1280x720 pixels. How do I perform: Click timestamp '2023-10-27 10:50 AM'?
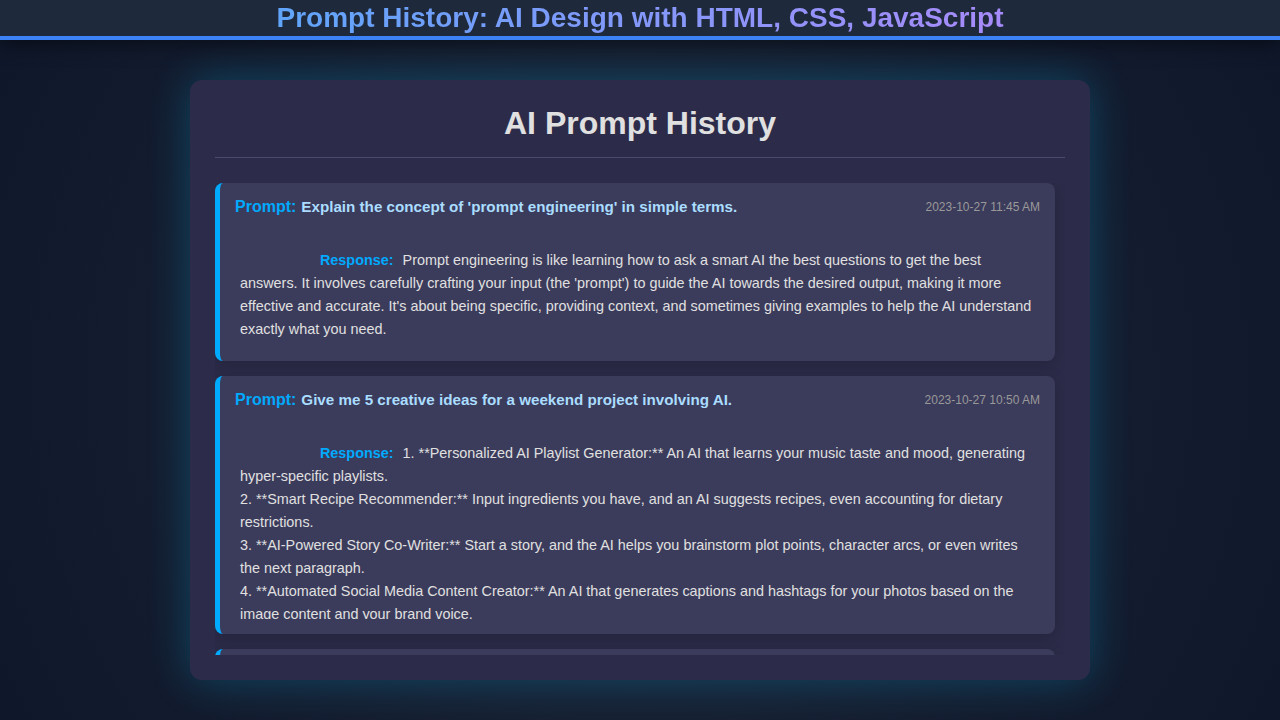tap(983, 399)
